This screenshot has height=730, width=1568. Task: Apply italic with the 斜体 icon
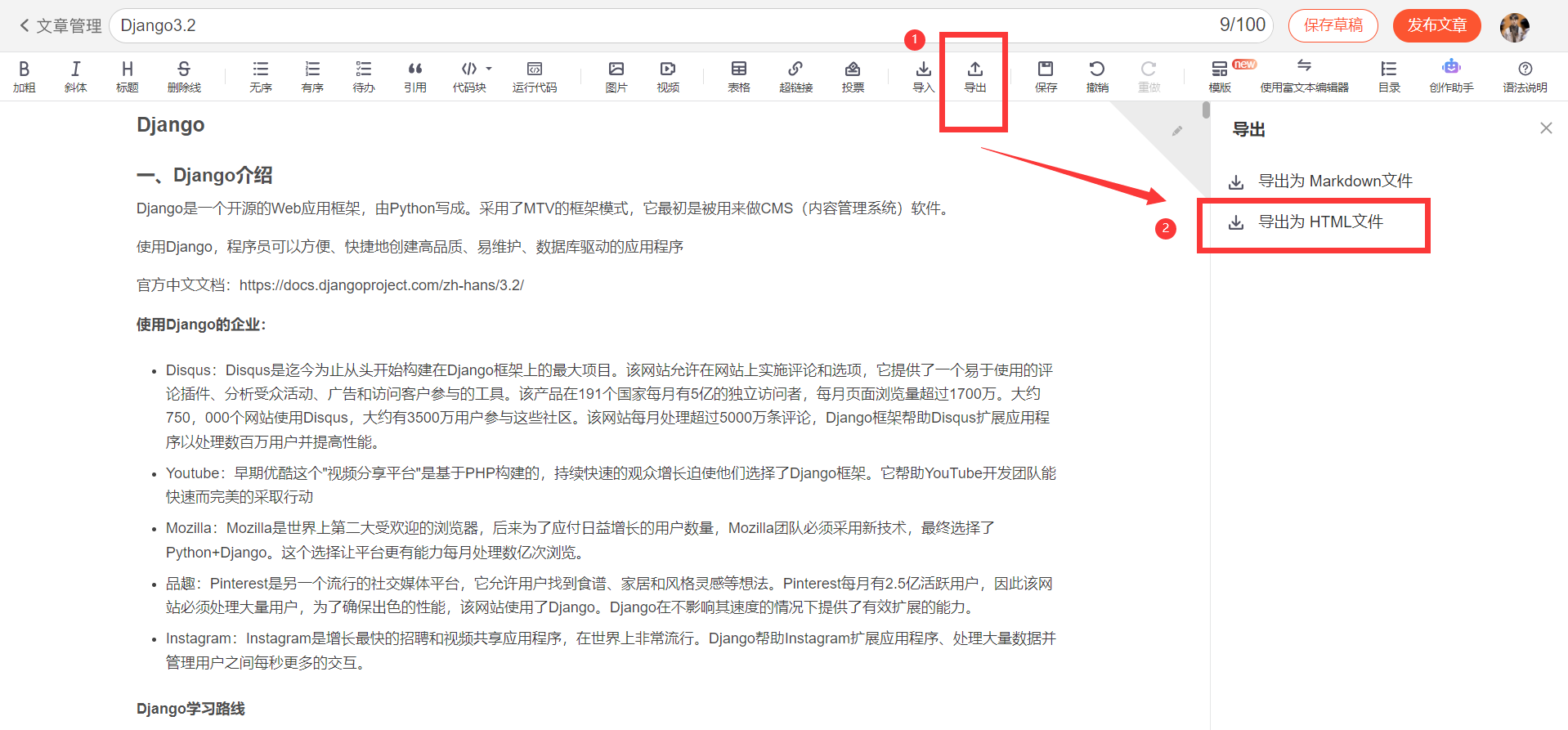76,76
